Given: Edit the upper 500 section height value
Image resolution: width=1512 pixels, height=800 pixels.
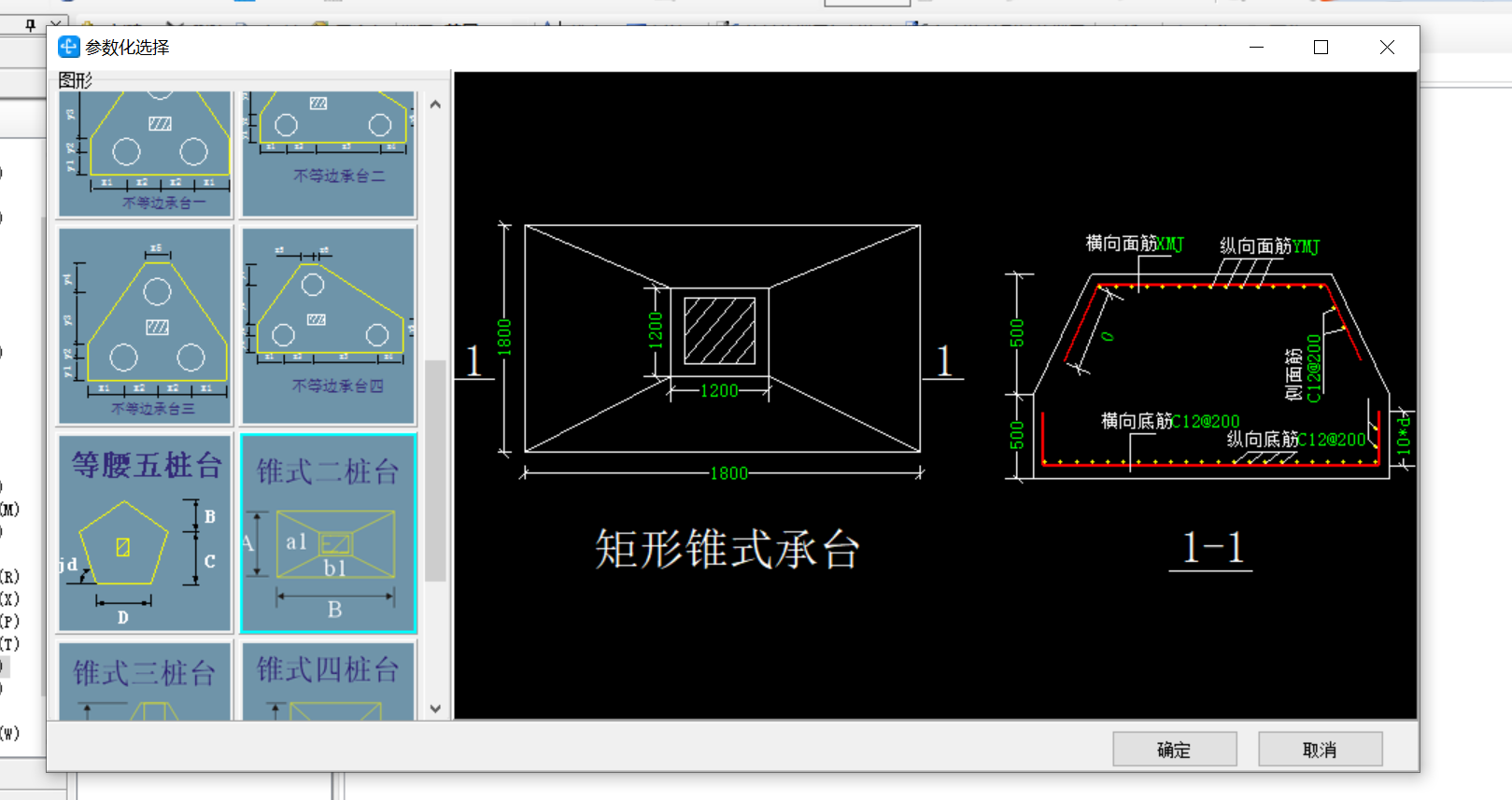Looking at the screenshot, I should pos(1017,333).
